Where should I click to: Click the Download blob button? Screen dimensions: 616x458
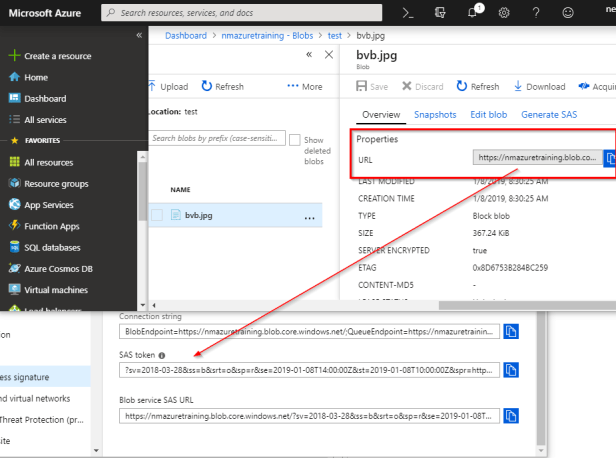coord(538,87)
